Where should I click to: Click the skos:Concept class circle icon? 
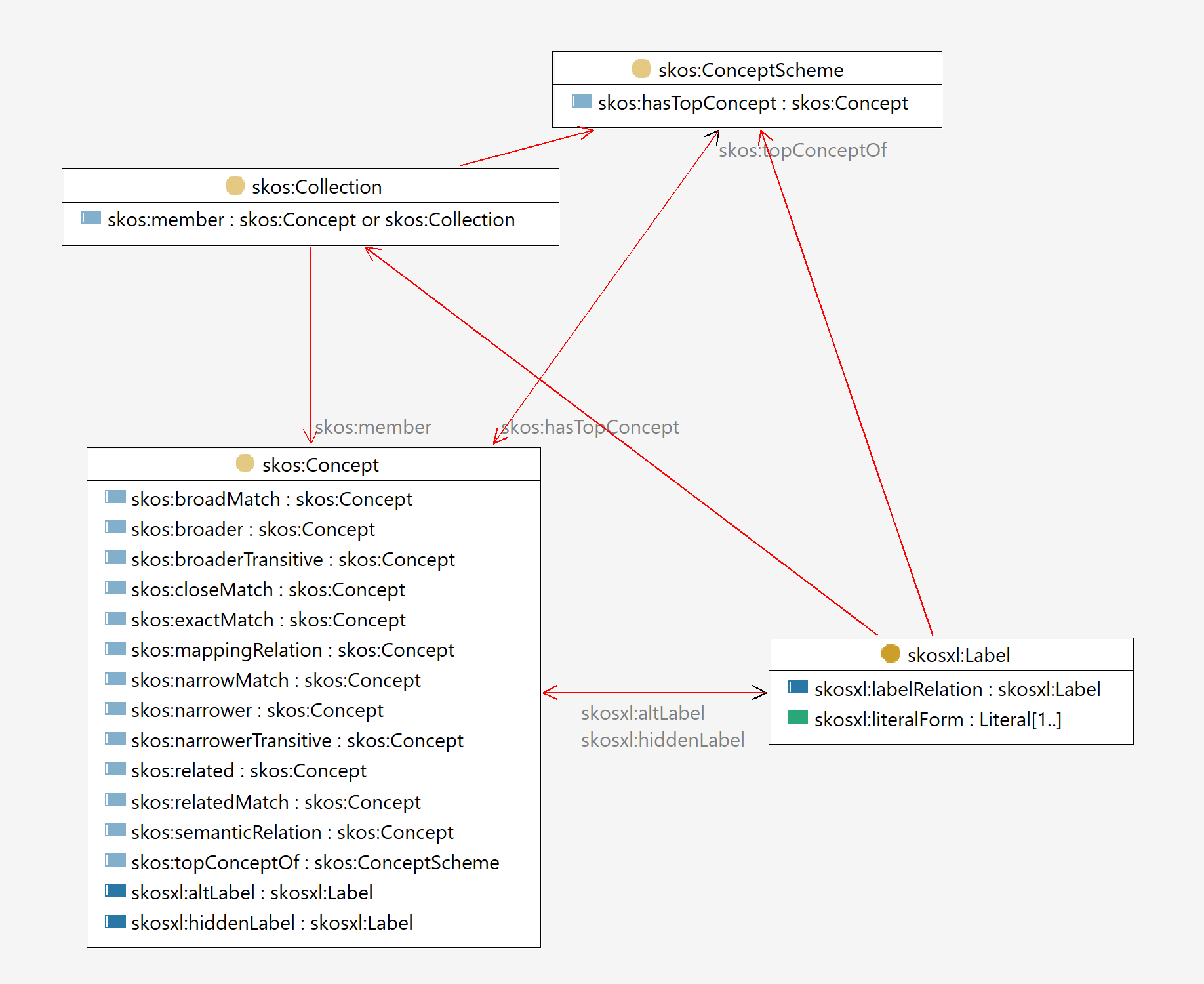(245, 464)
